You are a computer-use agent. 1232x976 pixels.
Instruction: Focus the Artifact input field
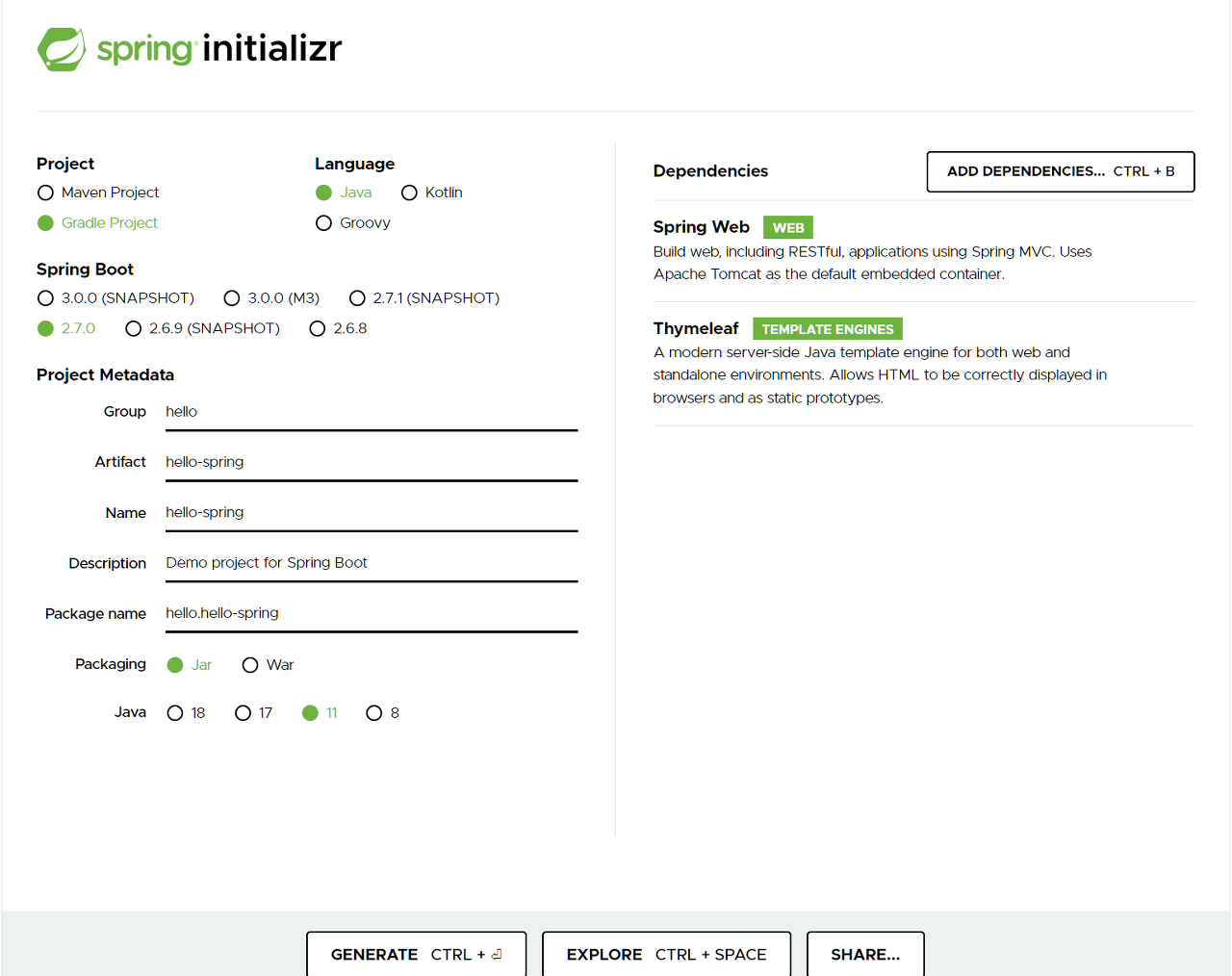pos(372,462)
